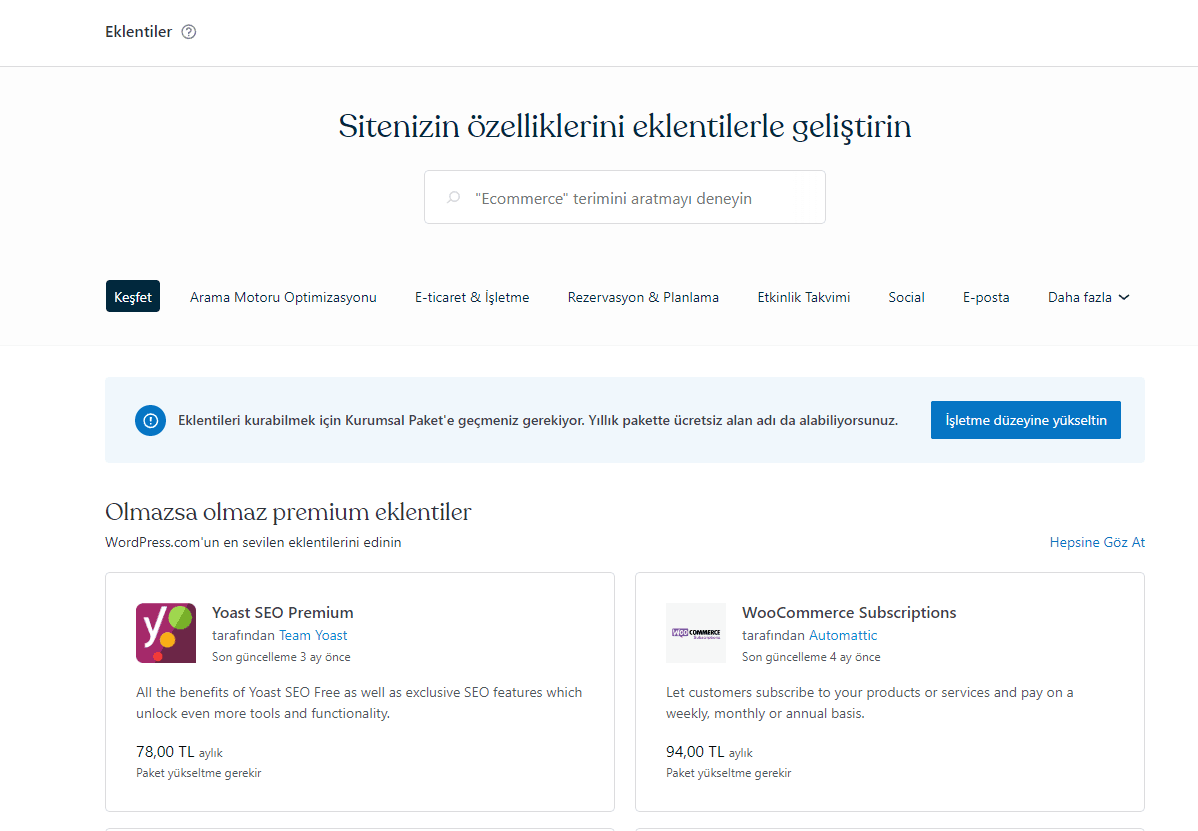Select Rezervasyon & Planlama category
This screenshot has width=1198, height=831.
pos(643,297)
